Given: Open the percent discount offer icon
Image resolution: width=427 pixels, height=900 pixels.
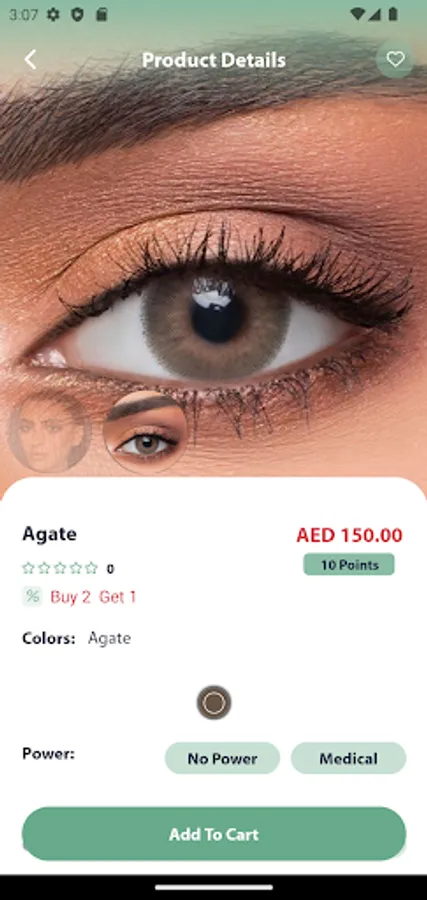Looking at the screenshot, I should pos(32,596).
